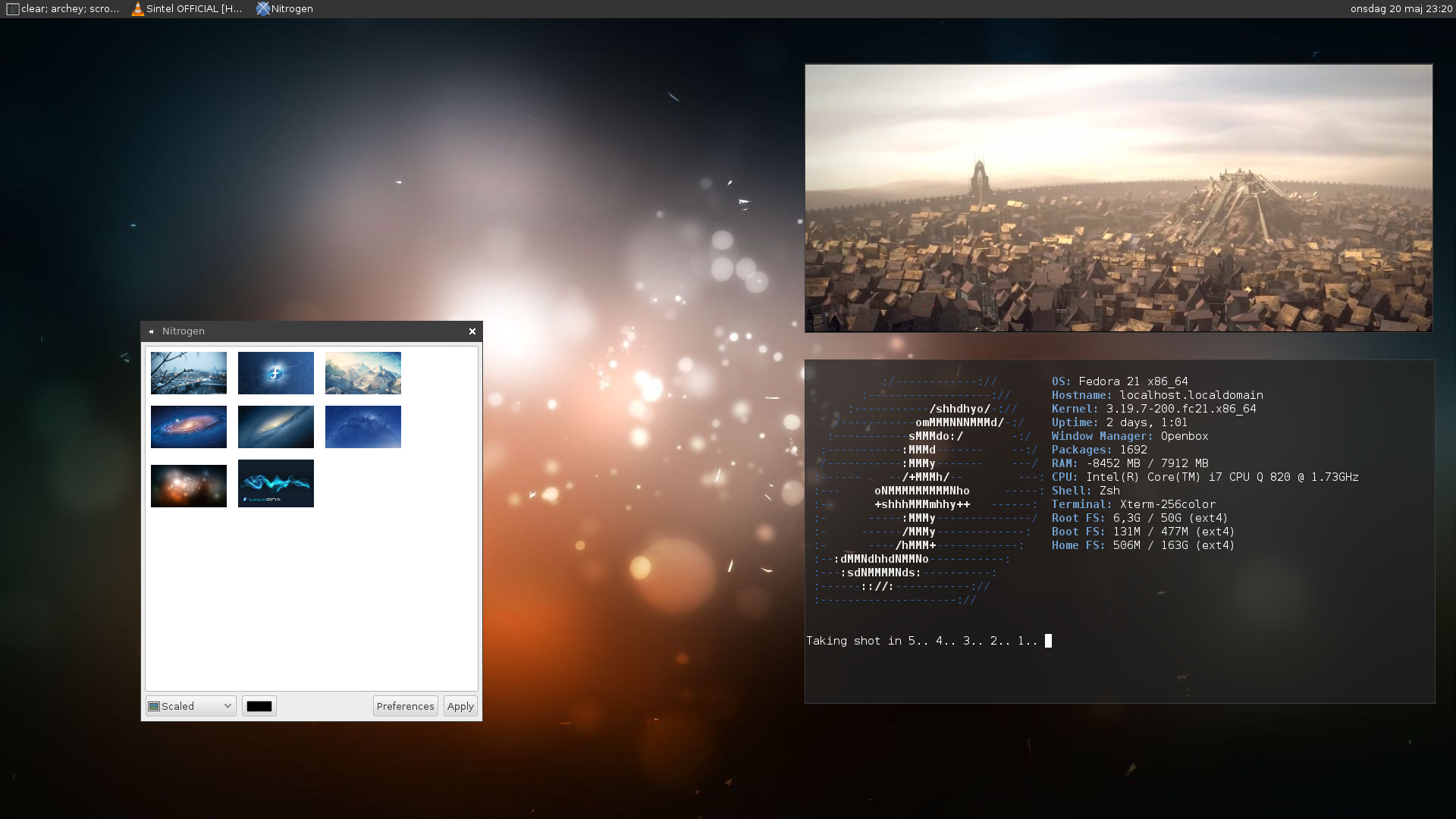
Task: Select the snowy mountains wallpaper thumbnail
Action: [x=362, y=372]
